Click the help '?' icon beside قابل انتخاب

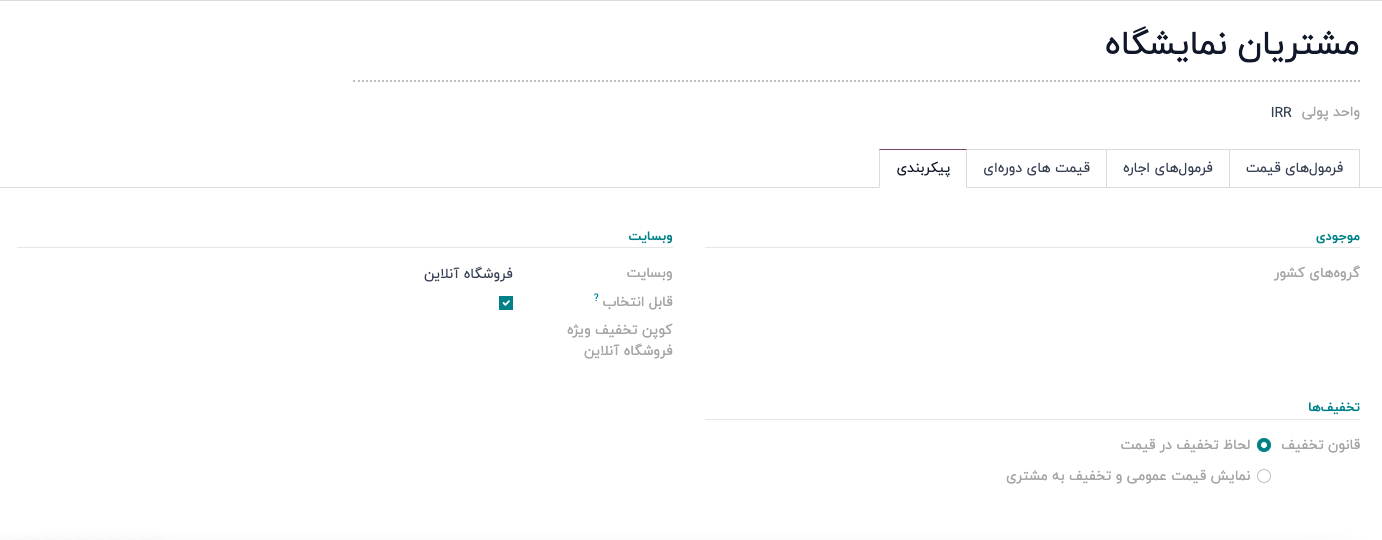596,297
